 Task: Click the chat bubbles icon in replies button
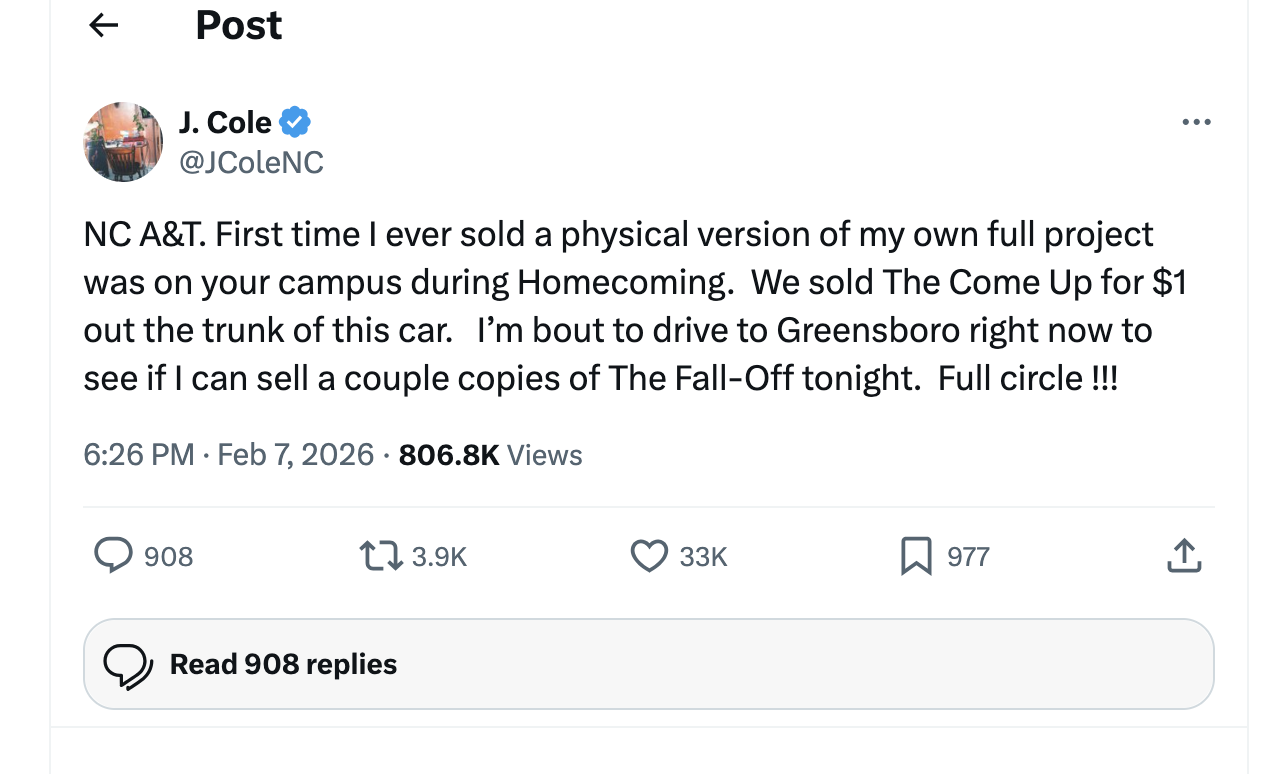click(129, 665)
